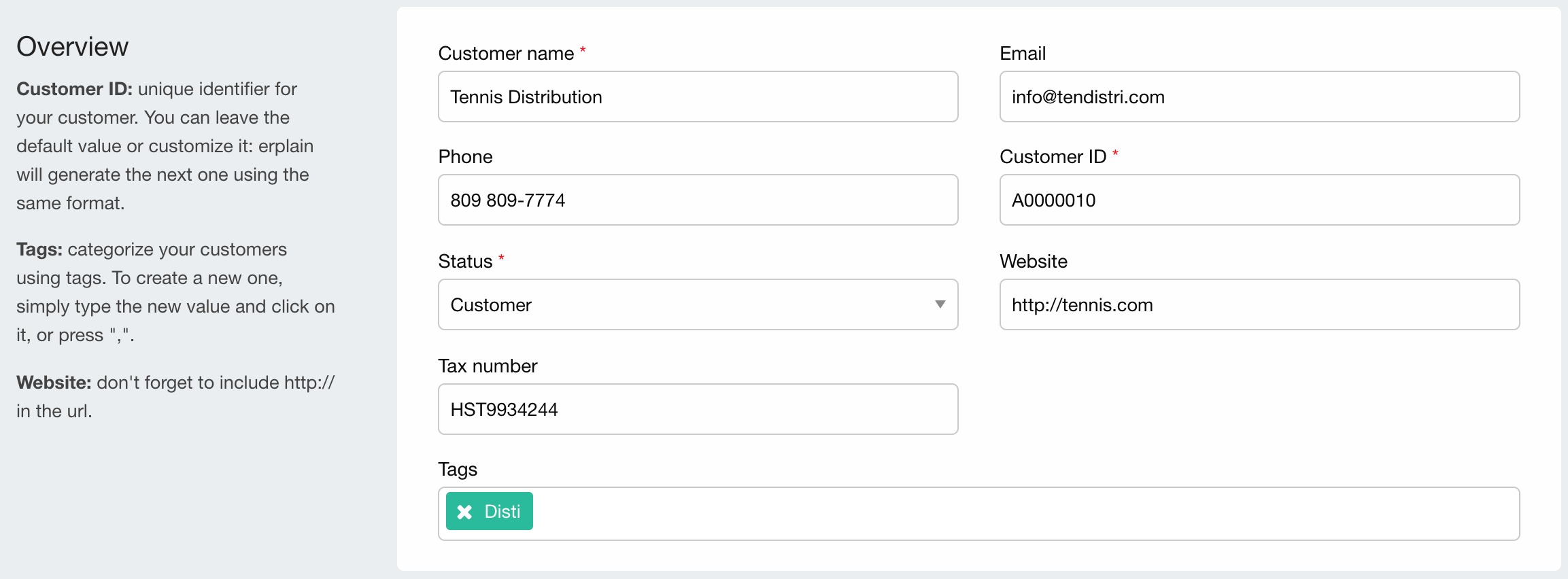1568x579 pixels.
Task: Click the Customer ID field containing A0000010
Action: 1259,200
